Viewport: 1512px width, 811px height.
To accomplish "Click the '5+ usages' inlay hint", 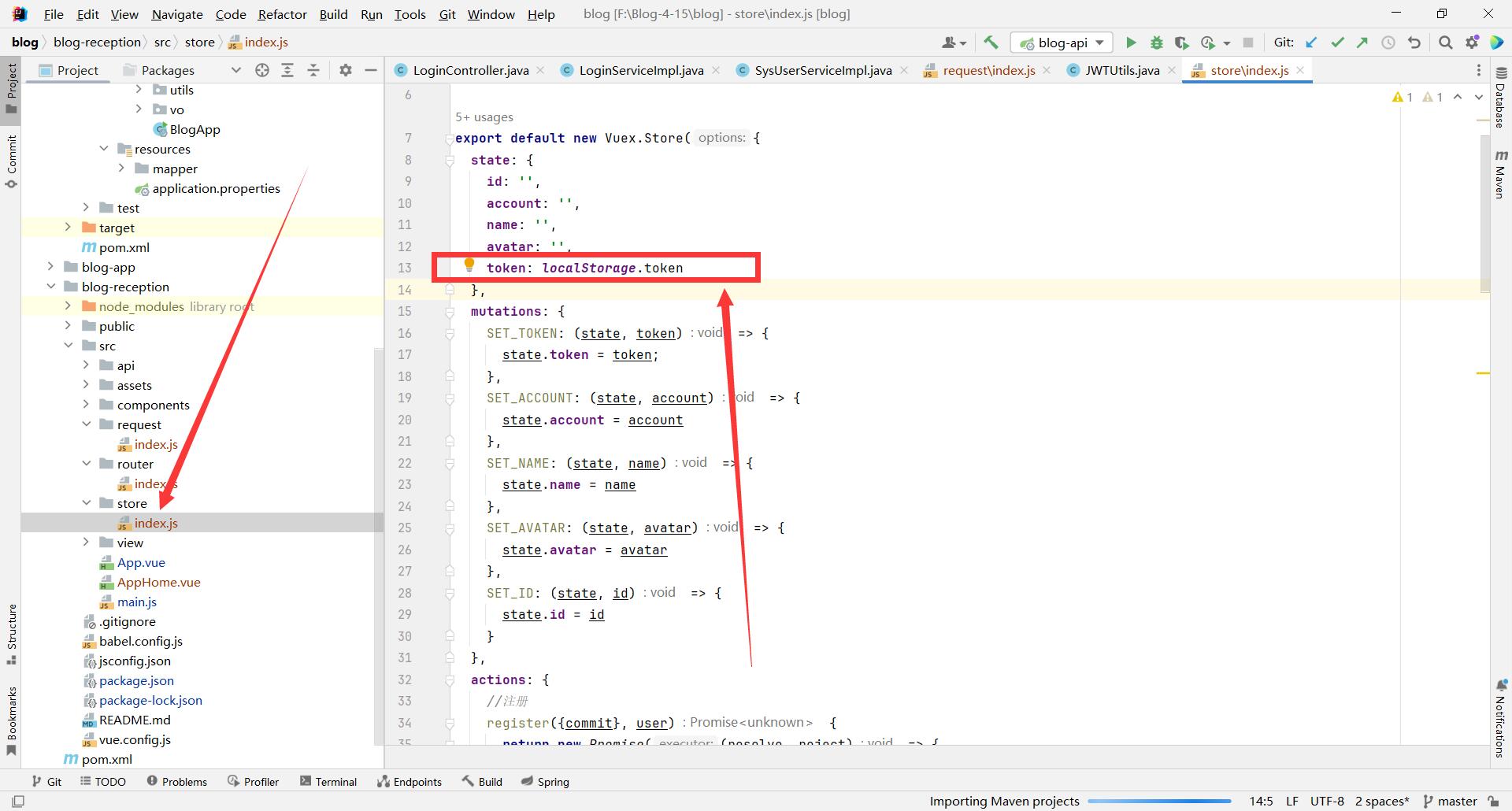I will 484,117.
